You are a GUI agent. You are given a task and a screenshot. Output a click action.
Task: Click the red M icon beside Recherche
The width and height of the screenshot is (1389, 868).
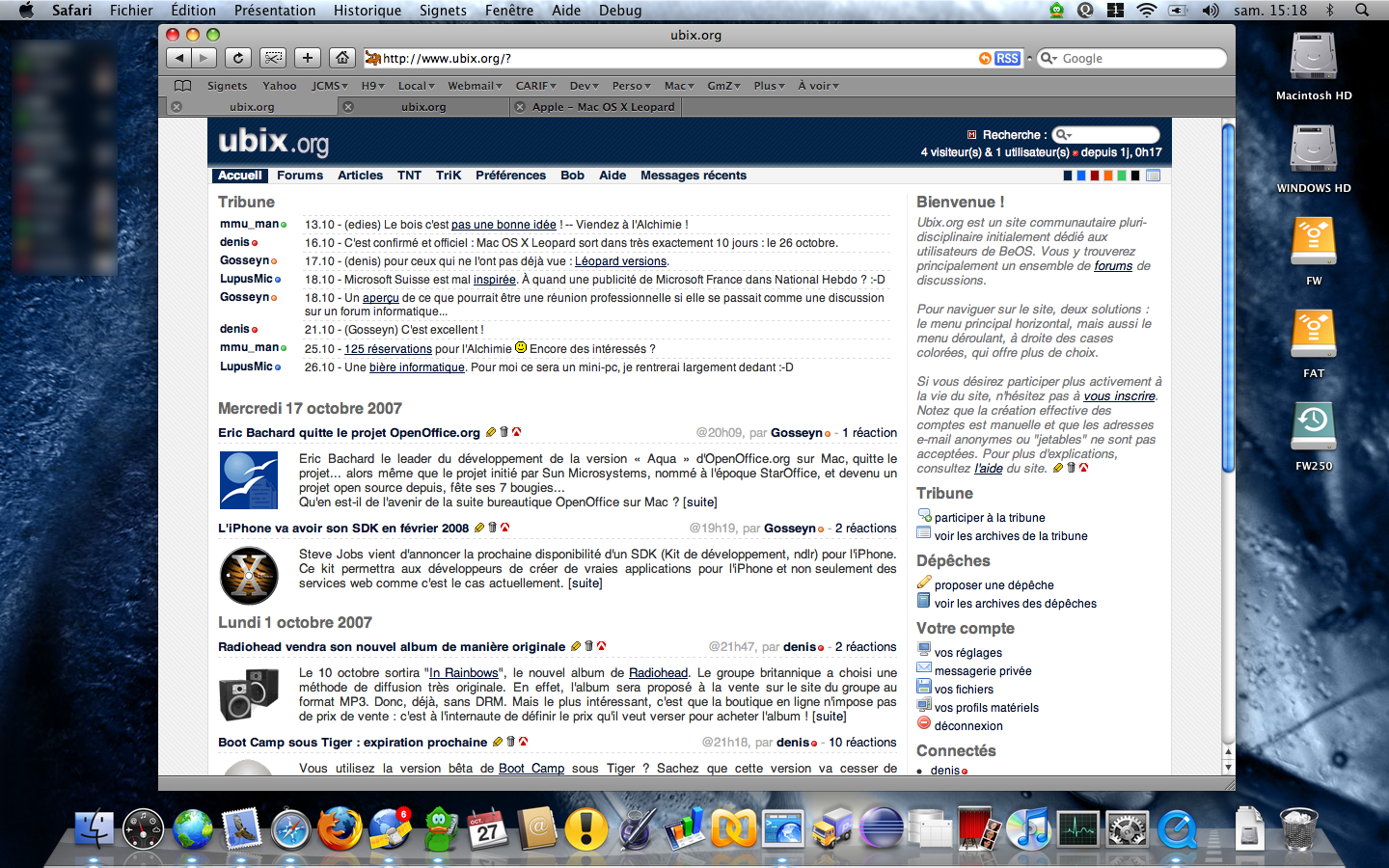point(971,135)
